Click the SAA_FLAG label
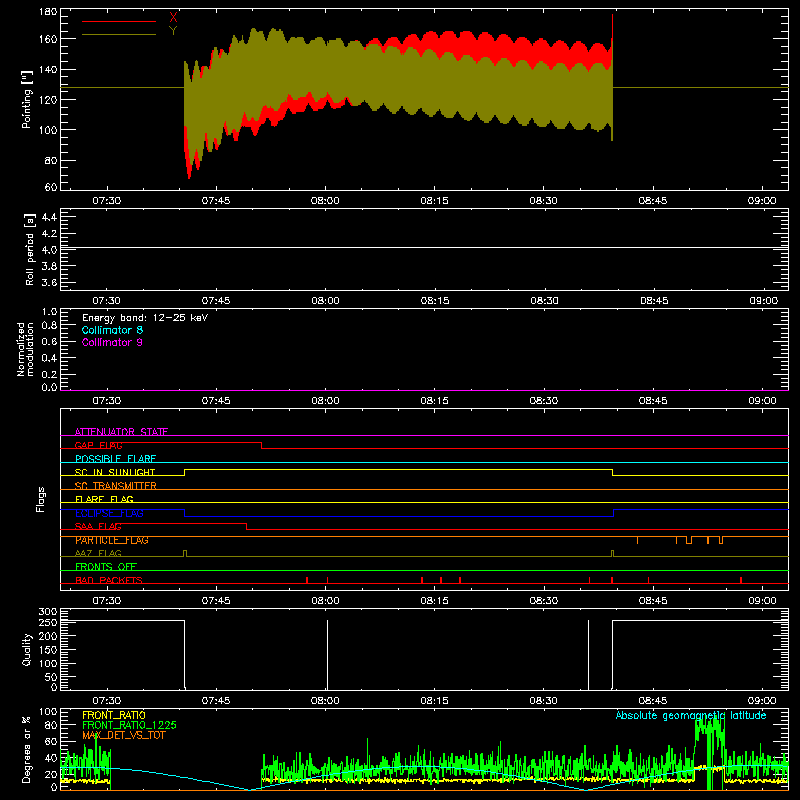 [x=98, y=526]
